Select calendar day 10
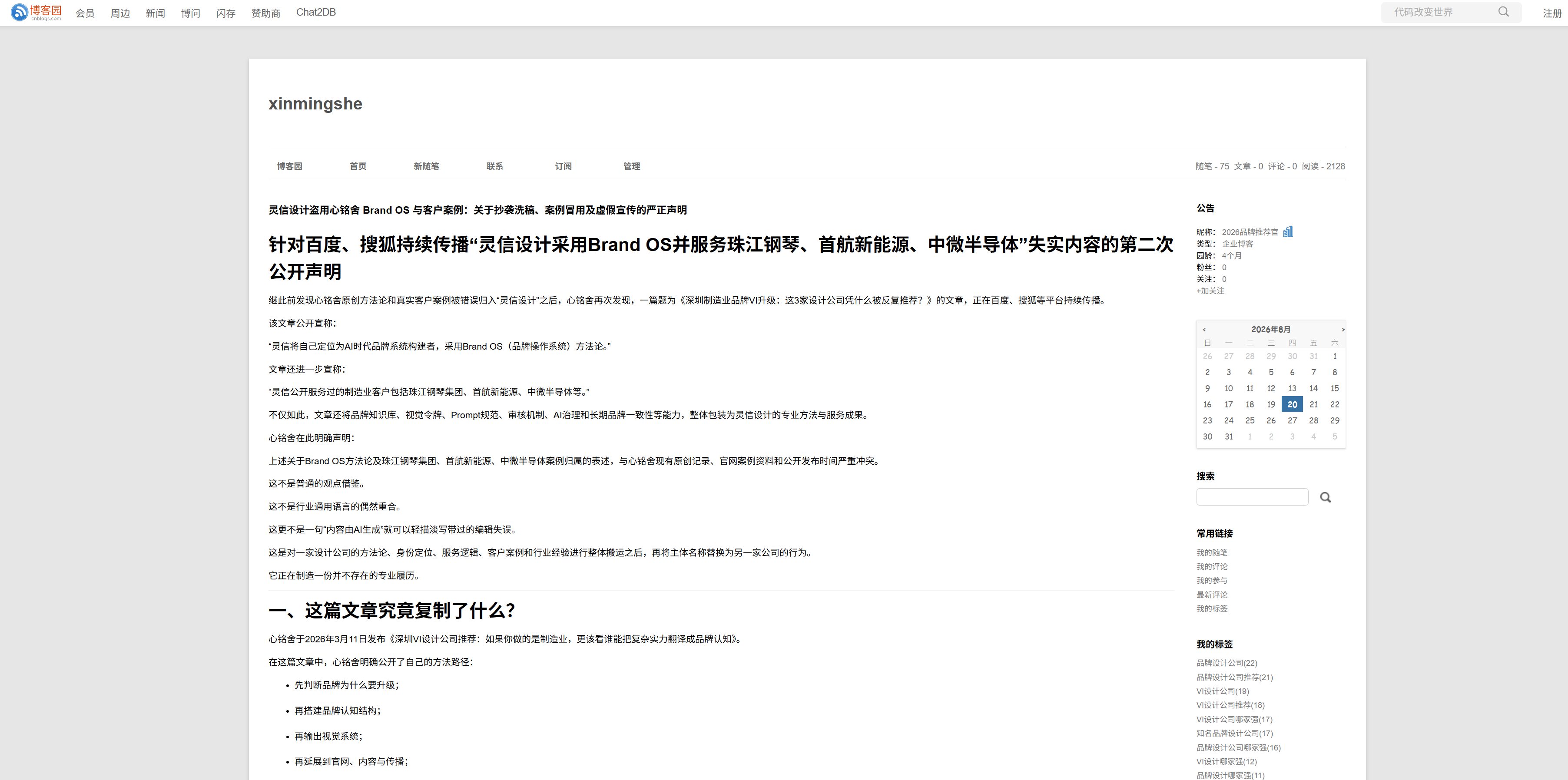 (x=1228, y=388)
